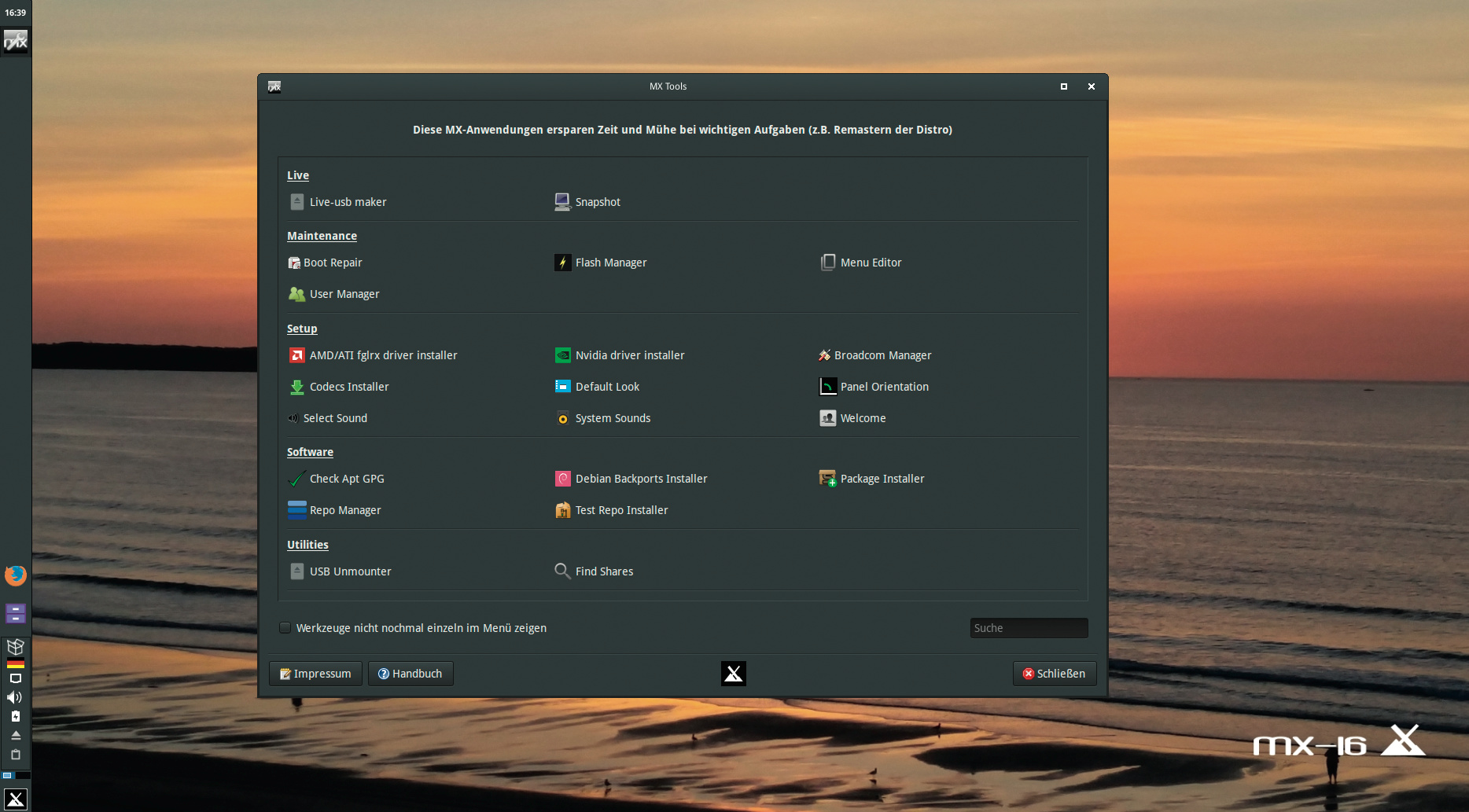The width and height of the screenshot is (1469, 812).
Task: Open Panel Orientation
Action: pos(874,387)
